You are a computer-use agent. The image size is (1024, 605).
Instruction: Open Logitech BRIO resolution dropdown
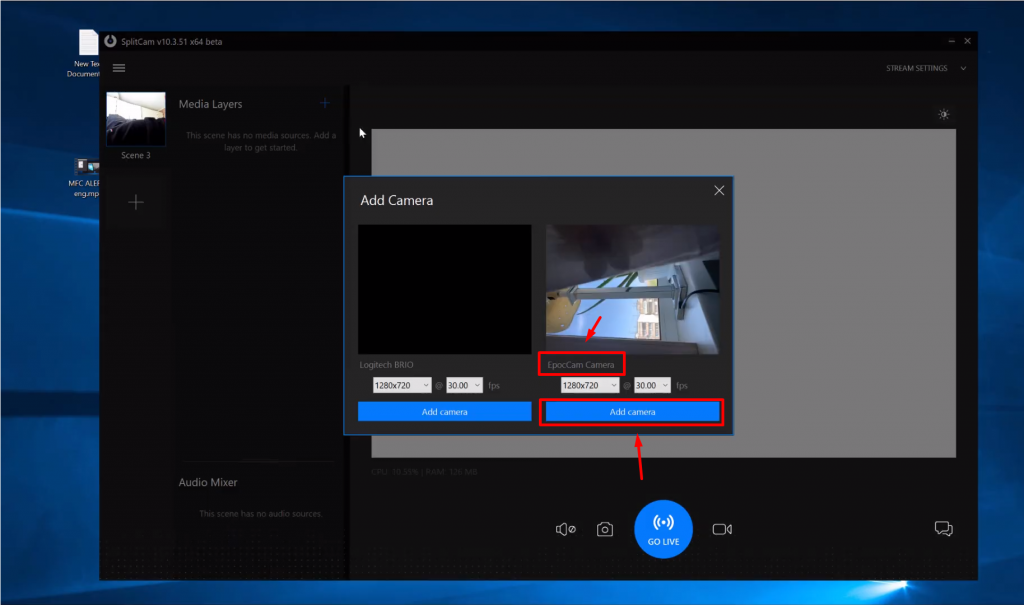402,385
